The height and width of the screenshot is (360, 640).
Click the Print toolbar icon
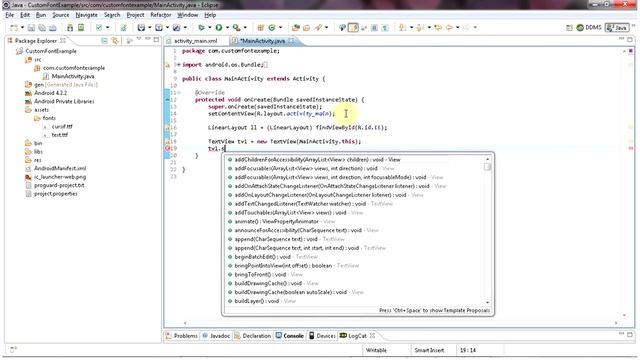click(x=53, y=28)
